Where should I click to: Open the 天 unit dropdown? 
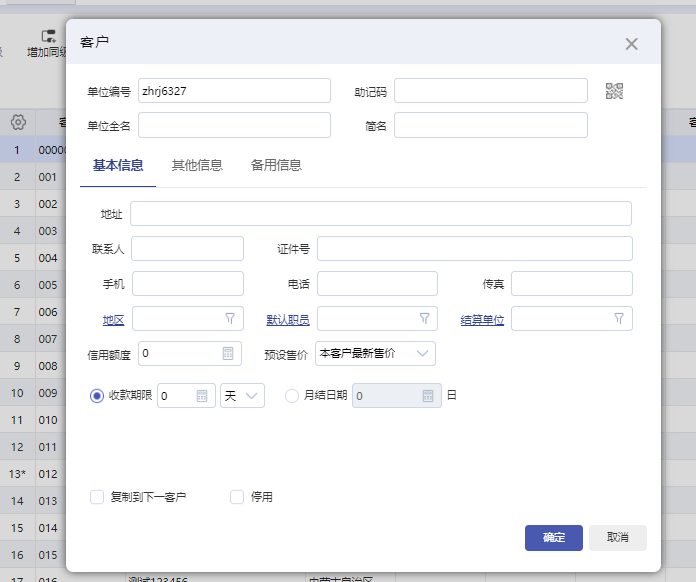[241, 396]
